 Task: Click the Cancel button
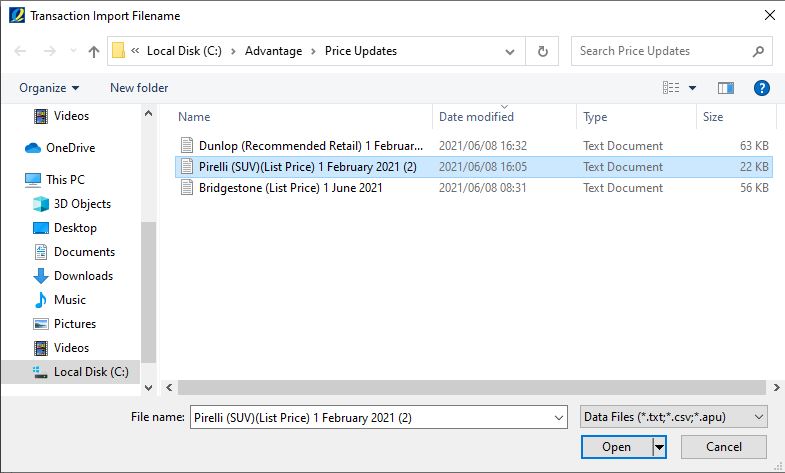[723, 446]
